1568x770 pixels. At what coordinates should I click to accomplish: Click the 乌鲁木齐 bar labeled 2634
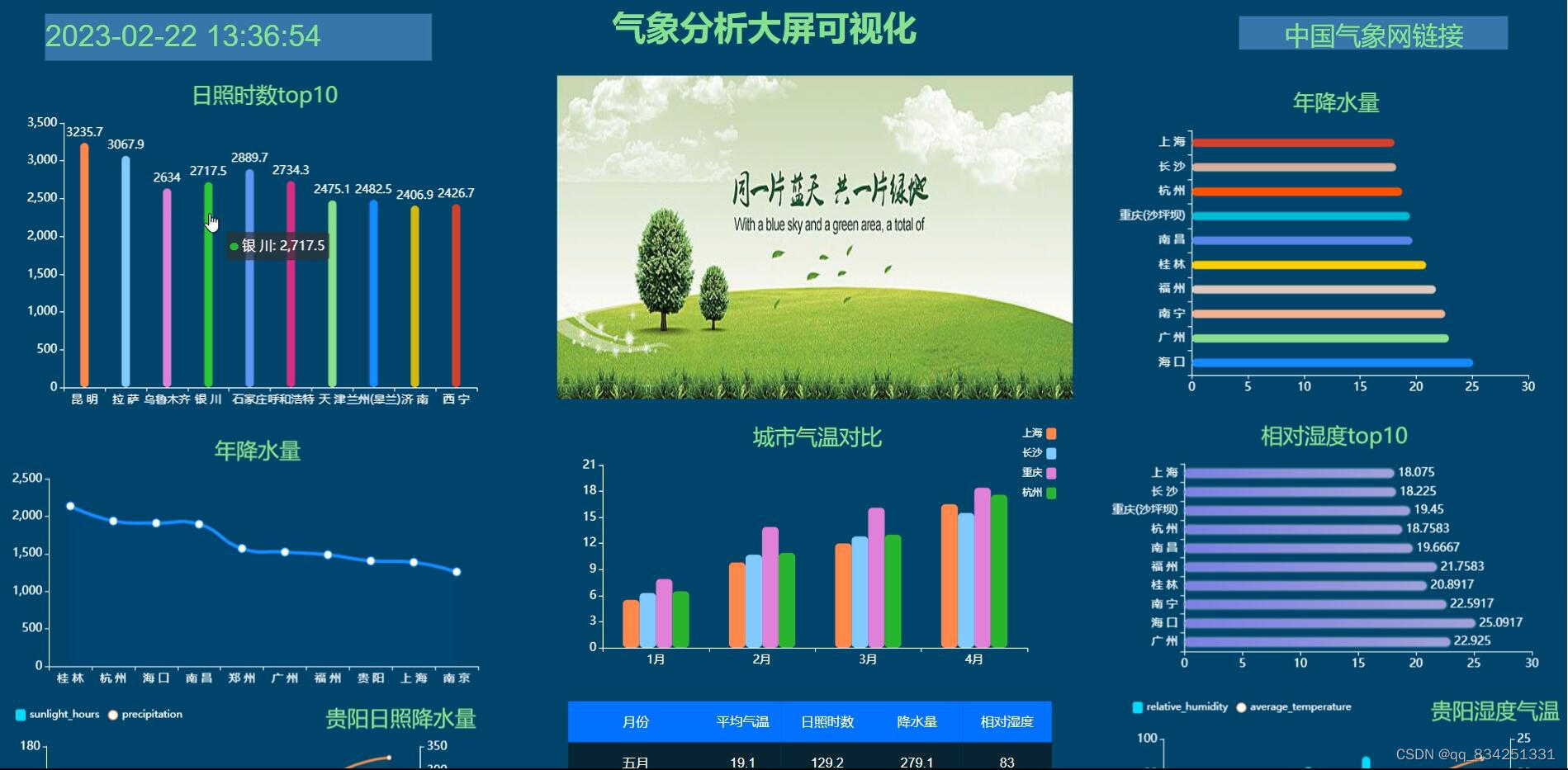pos(167,287)
